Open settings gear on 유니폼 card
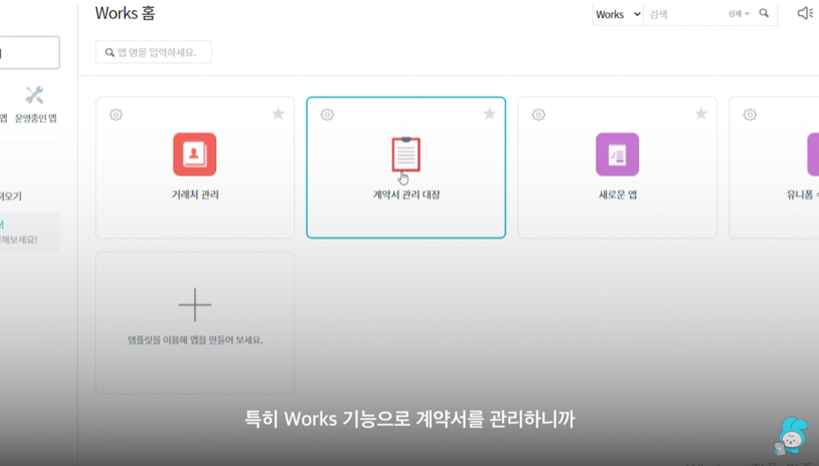Screen dimensions: 819x466 tap(750, 114)
